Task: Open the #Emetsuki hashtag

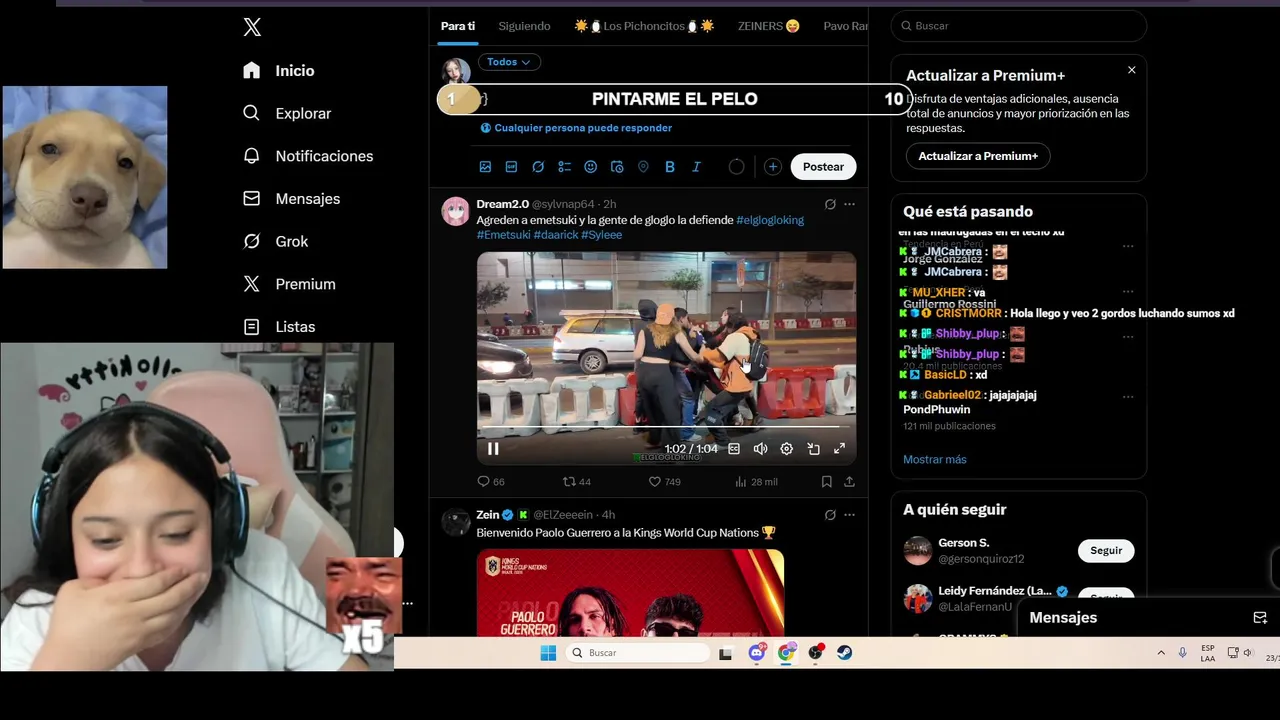Action: click(503, 235)
